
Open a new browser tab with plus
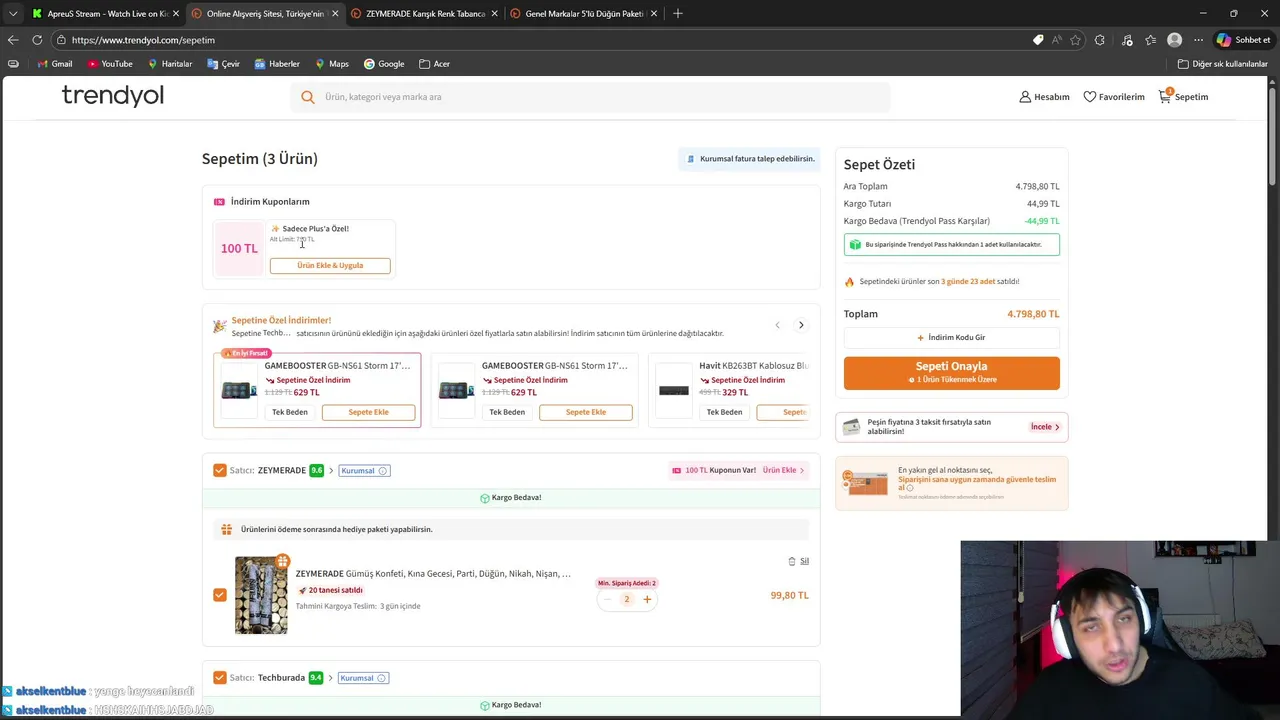(678, 14)
